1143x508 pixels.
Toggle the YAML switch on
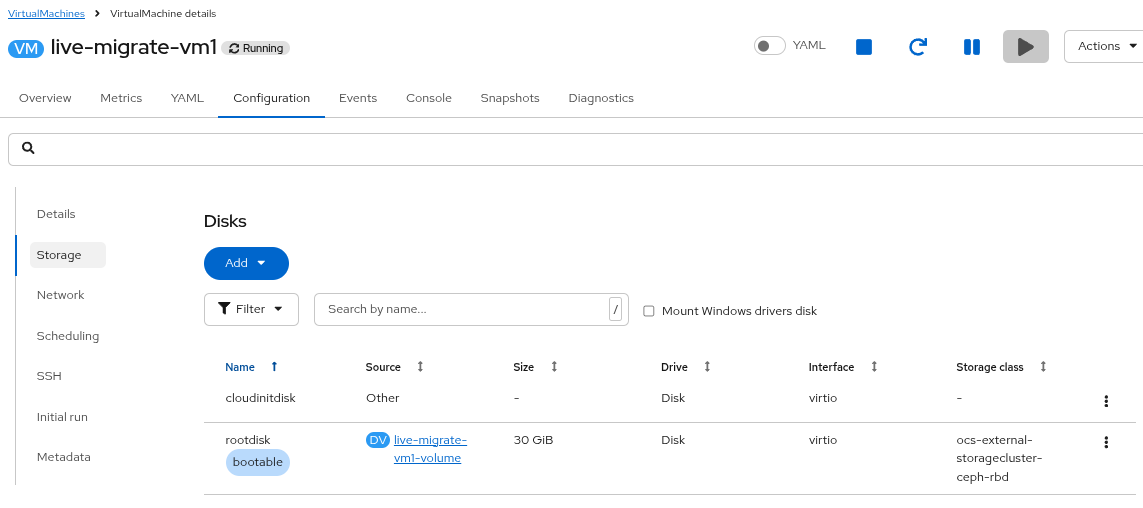click(x=769, y=46)
